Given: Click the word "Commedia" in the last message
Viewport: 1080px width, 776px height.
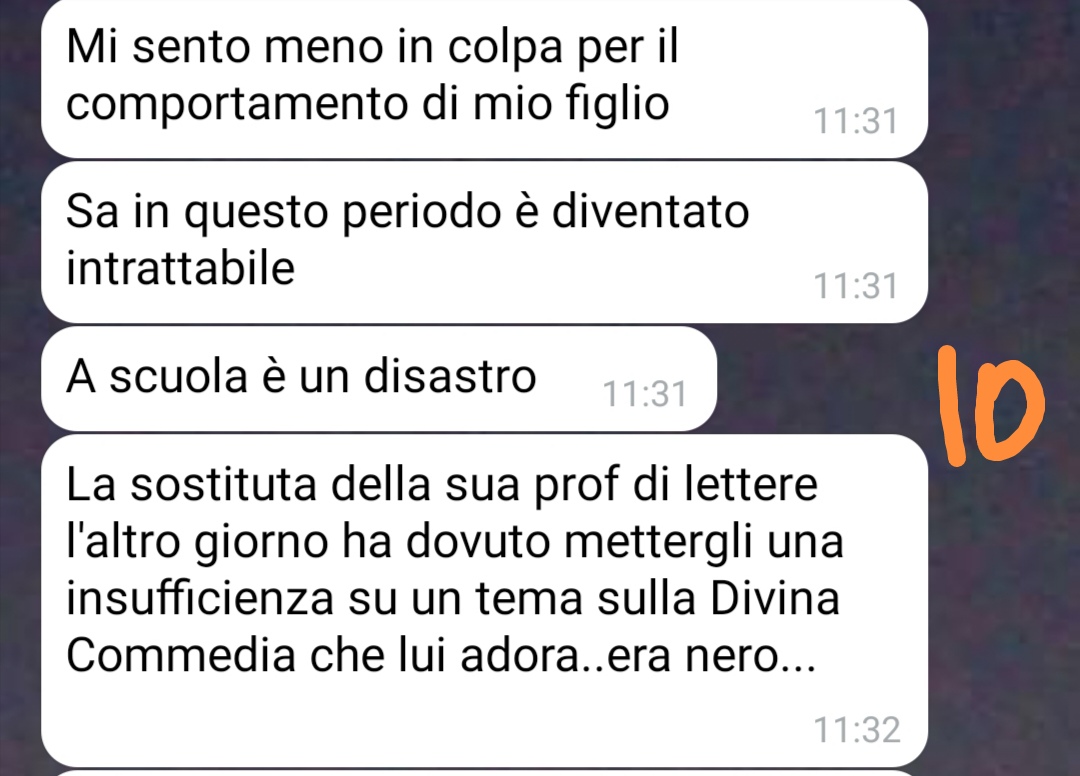Looking at the screenshot, I should (180, 655).
